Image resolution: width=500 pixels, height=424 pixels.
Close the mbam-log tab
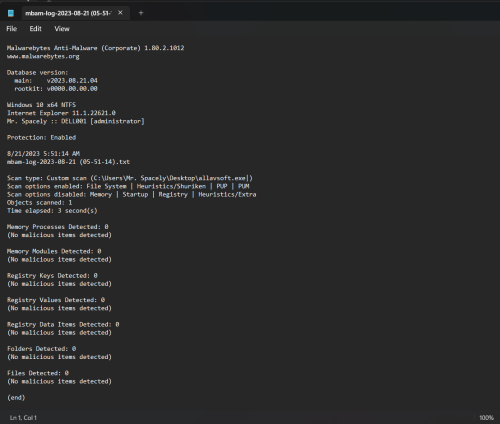pos(120,13)
